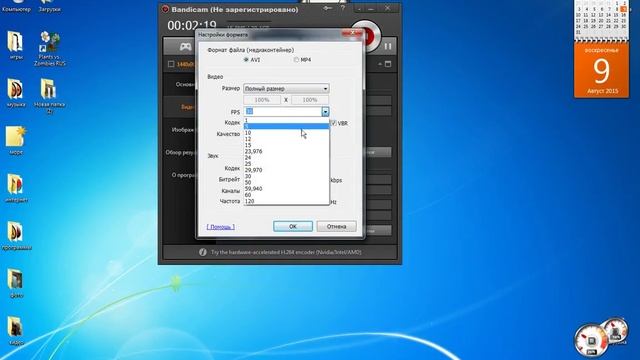Select the Plants vs. Zombies shortcut
Screen dimensions: 640x360
[49, 49]
